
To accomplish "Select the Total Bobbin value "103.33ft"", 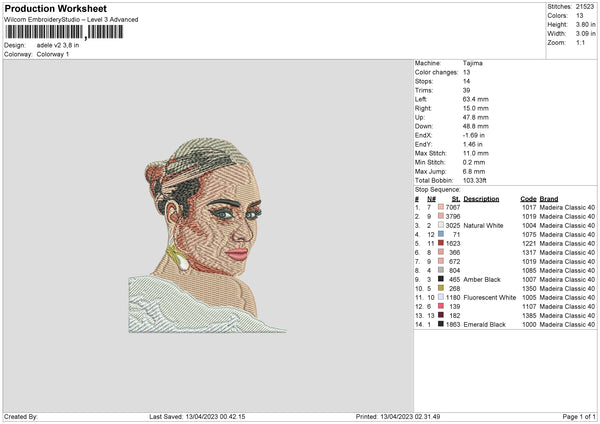I will (474, 180).
